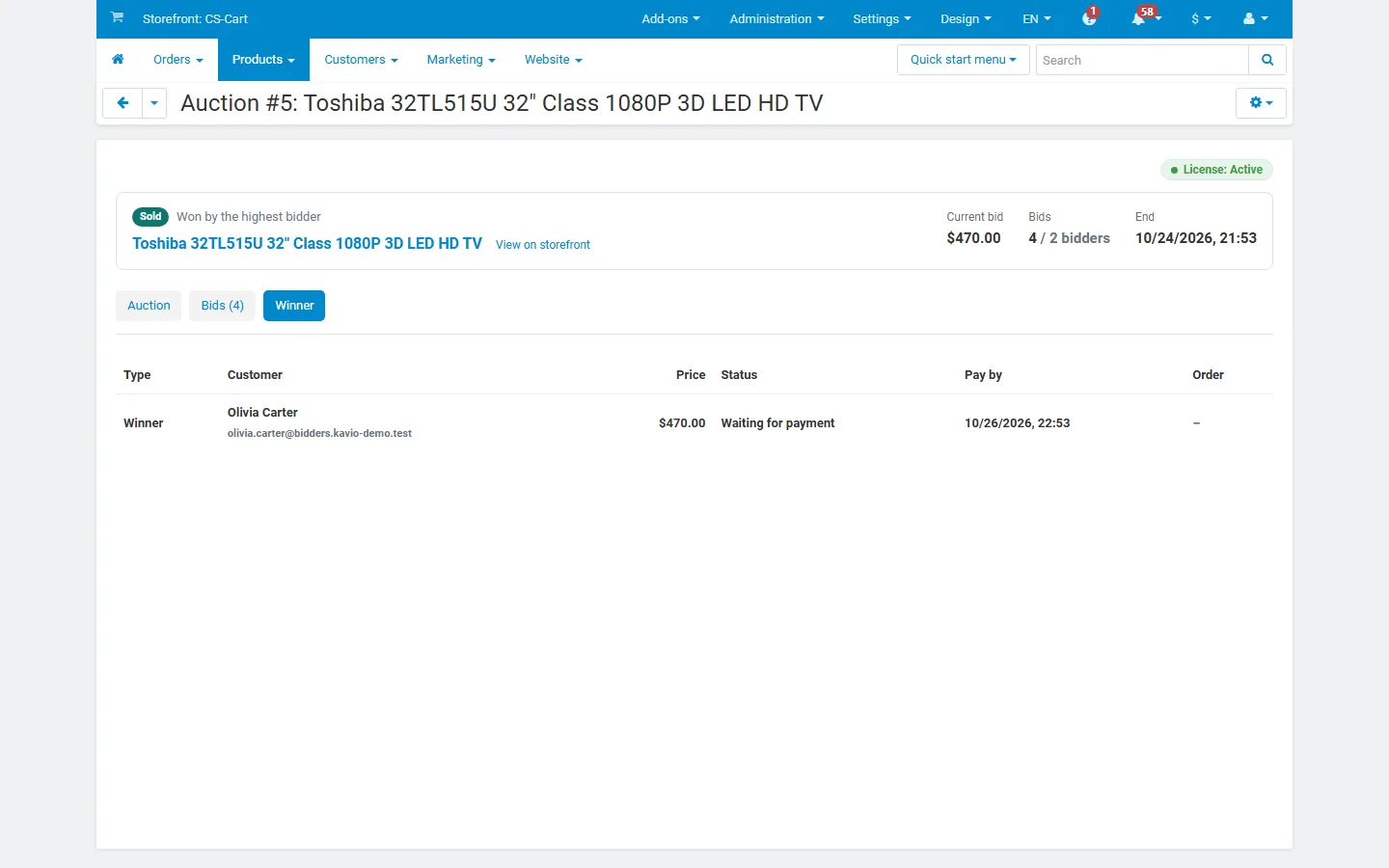The height and width of the screenshot is (868, 1389).
Task: Open the red-badged icon showing 1
Action: (1090, 17)
